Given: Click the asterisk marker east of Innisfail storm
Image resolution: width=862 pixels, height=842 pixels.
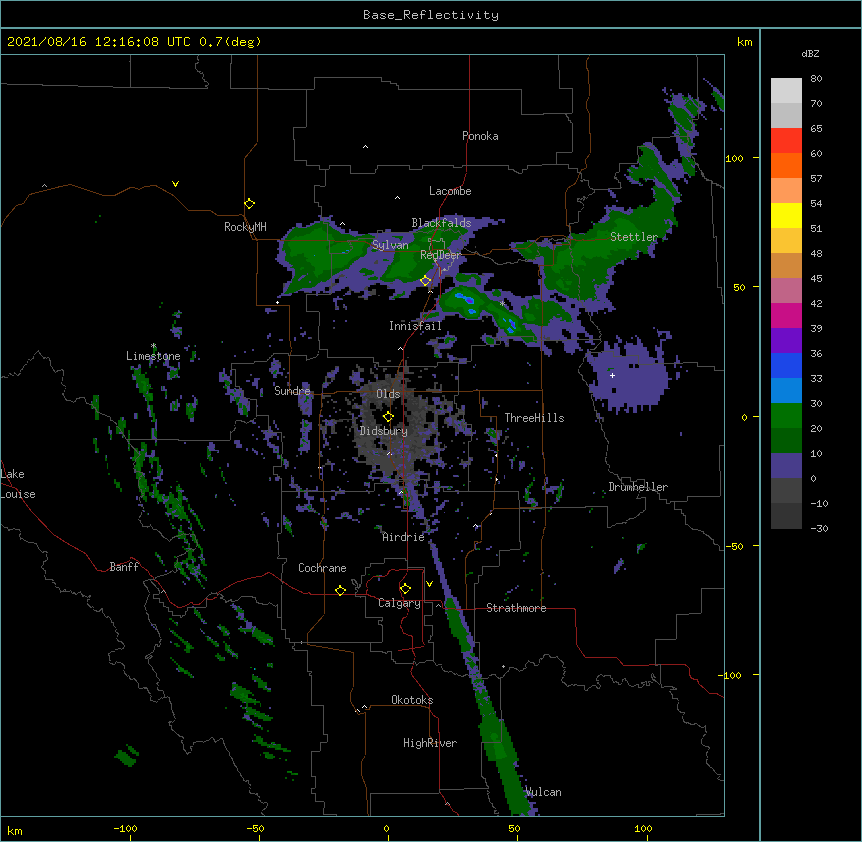Looking at the screenshot, I should [x=502, y=303].
